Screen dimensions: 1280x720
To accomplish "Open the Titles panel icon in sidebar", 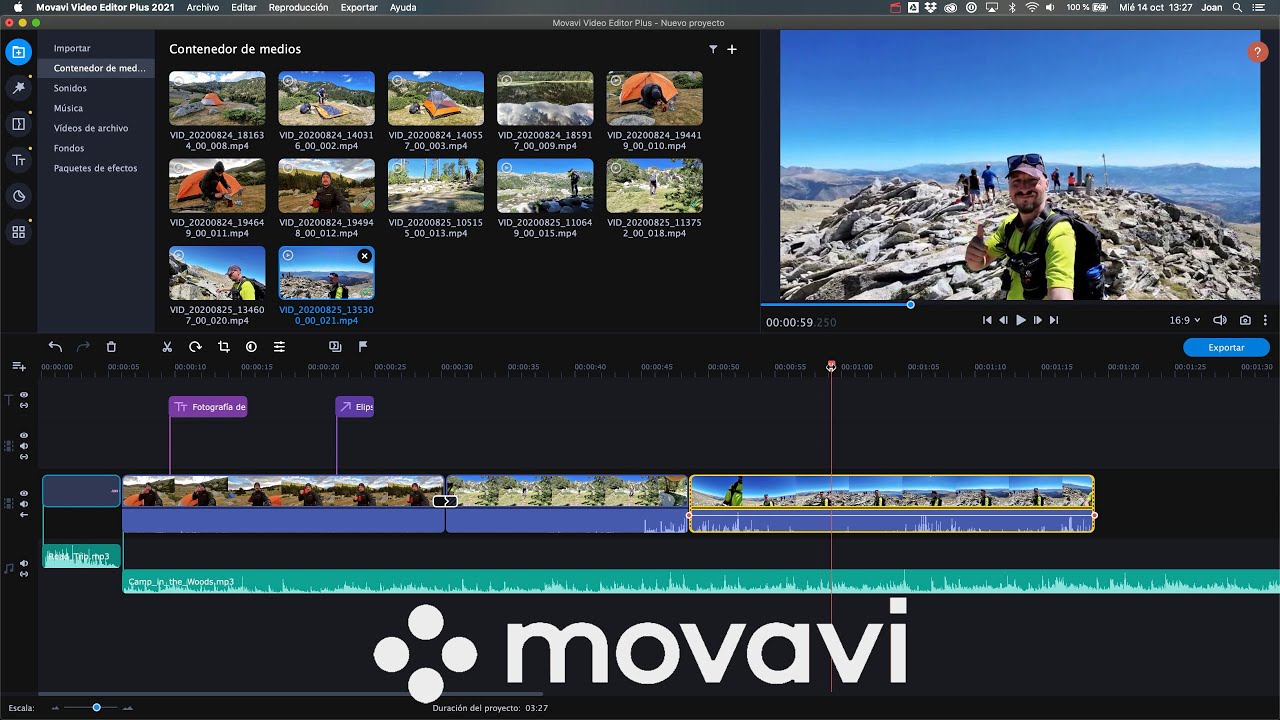I will pyautogui.click(x=18, y=160).
